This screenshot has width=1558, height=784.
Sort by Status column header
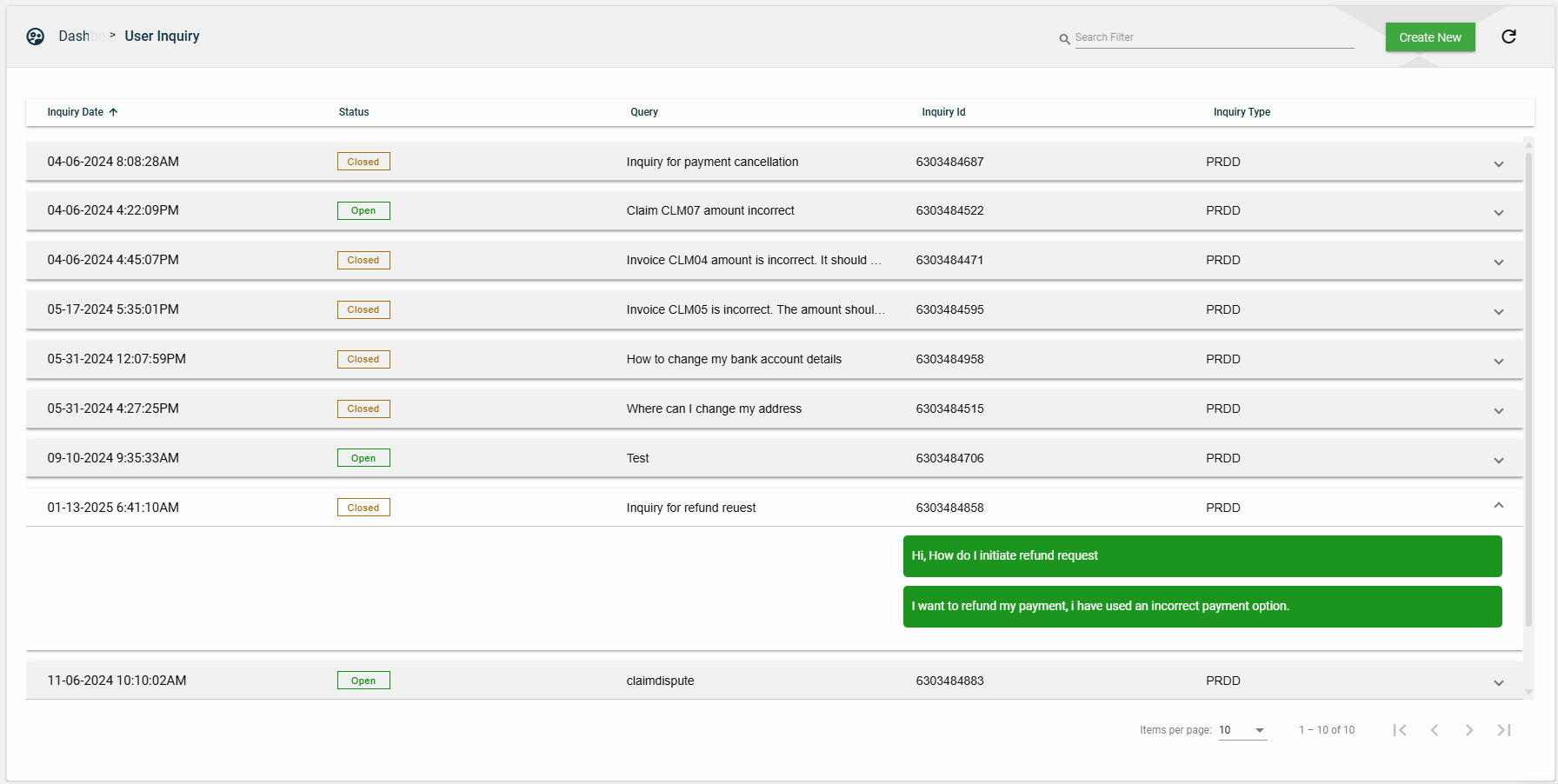pyautogui.click(x=354, y=112)
